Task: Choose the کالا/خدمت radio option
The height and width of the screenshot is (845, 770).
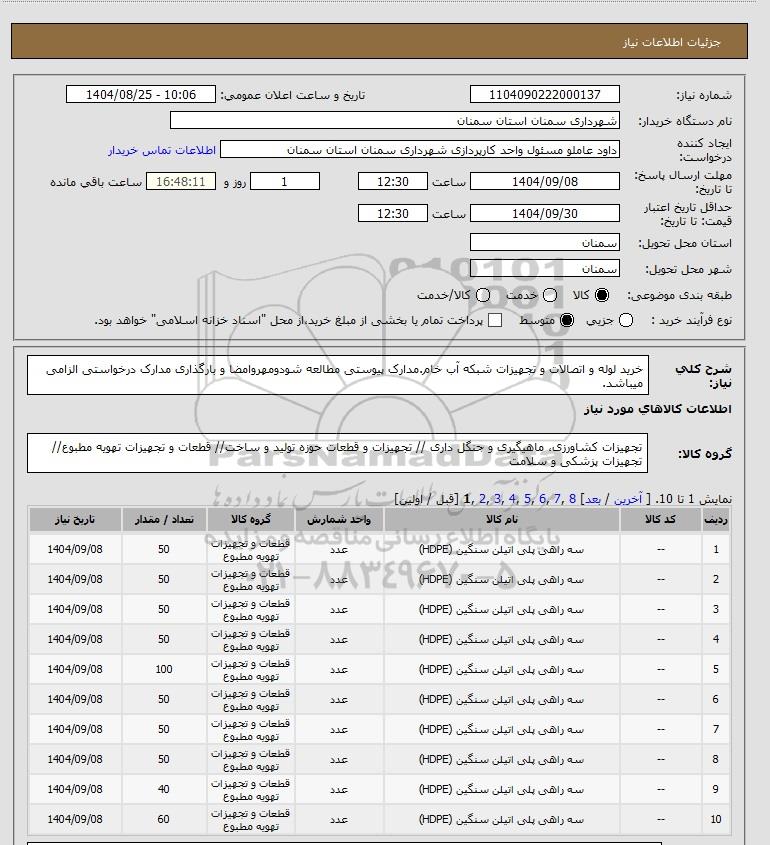Action: [484, 295]
